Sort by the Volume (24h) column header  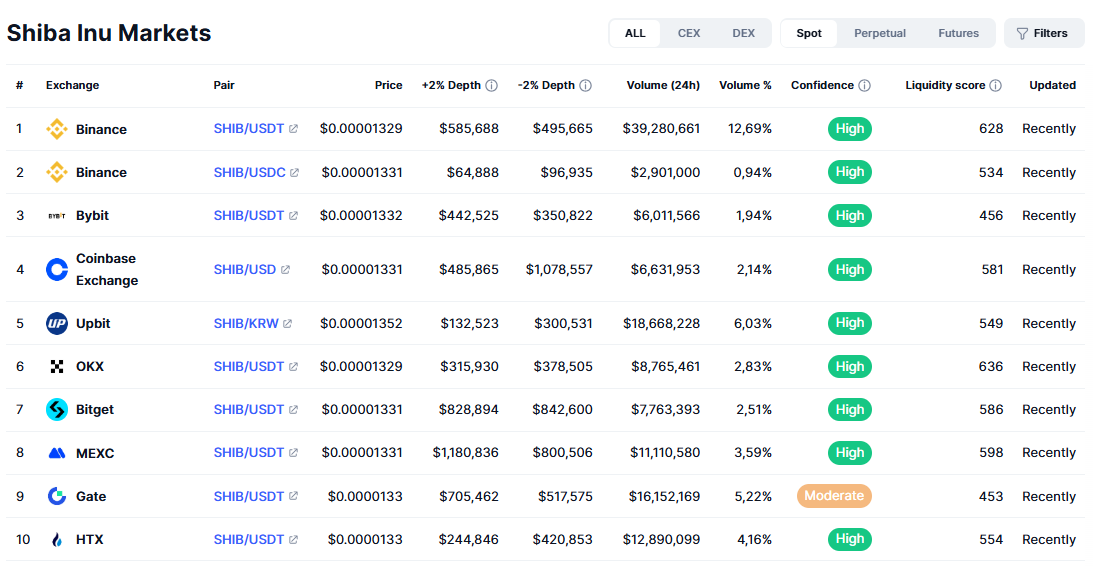click(663, 85)
